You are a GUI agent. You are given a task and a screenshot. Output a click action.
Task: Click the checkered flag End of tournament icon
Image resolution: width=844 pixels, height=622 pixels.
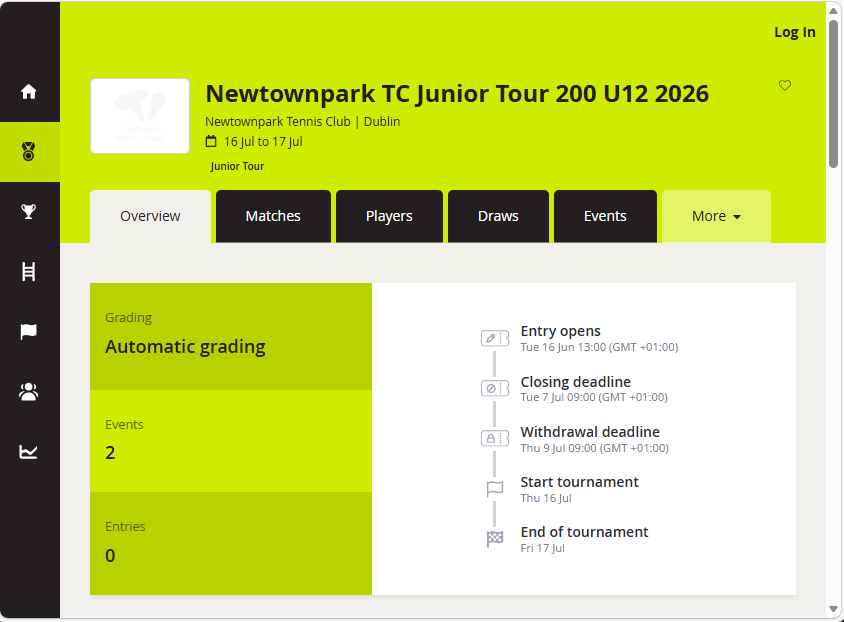pyautogui.click(x=494, y=538)
